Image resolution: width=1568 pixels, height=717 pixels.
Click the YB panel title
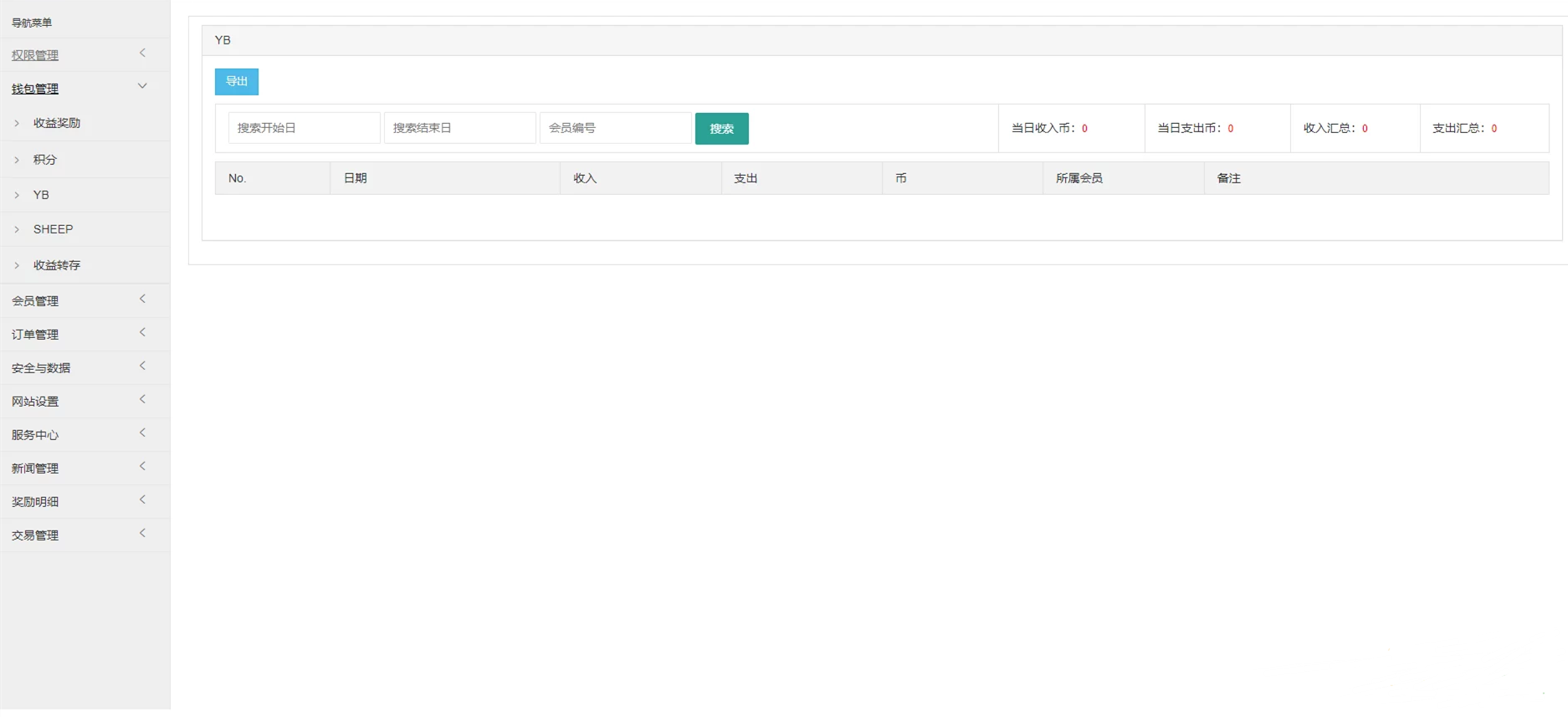pos(223,40)
